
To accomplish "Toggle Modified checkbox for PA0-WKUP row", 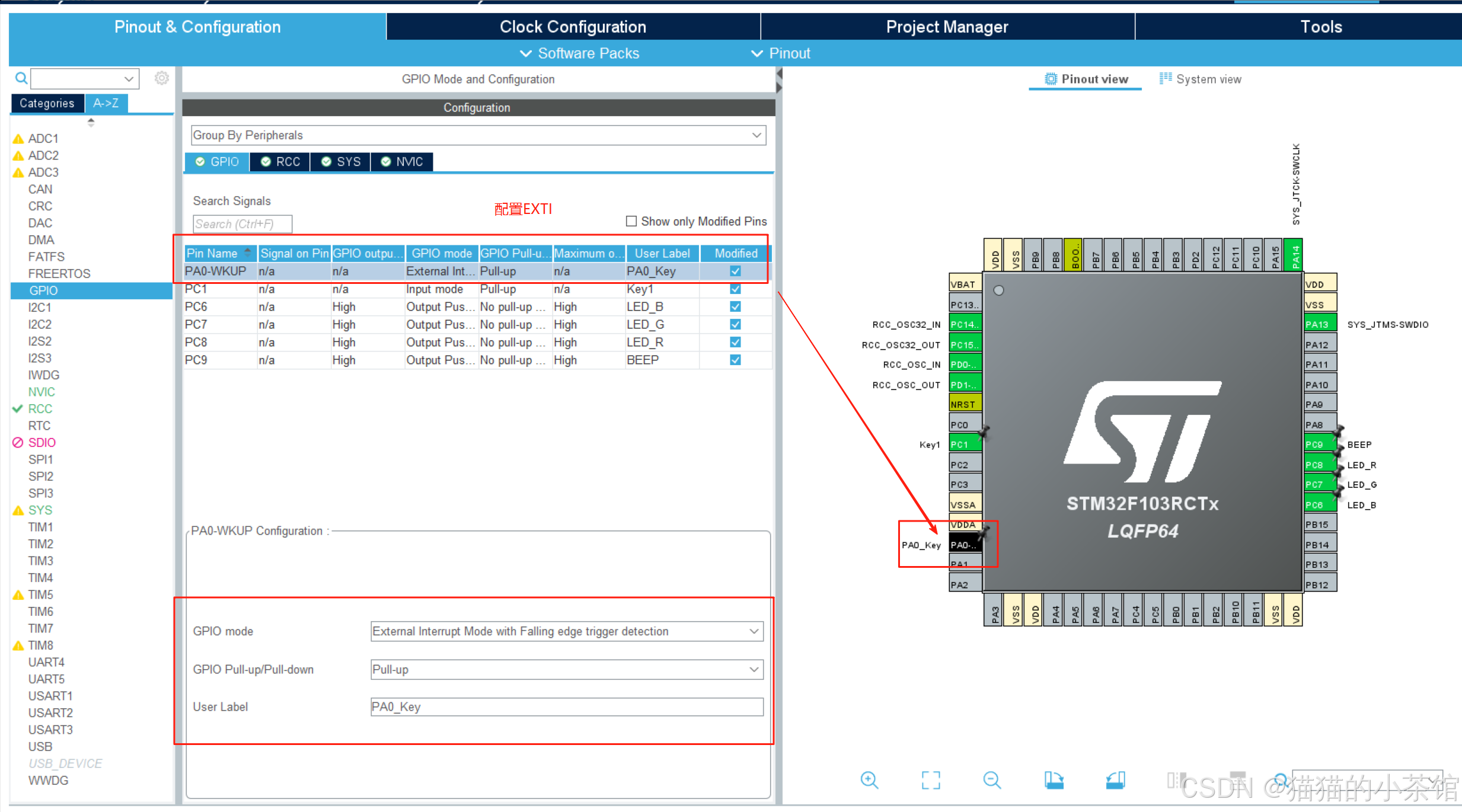I will 735,271.
